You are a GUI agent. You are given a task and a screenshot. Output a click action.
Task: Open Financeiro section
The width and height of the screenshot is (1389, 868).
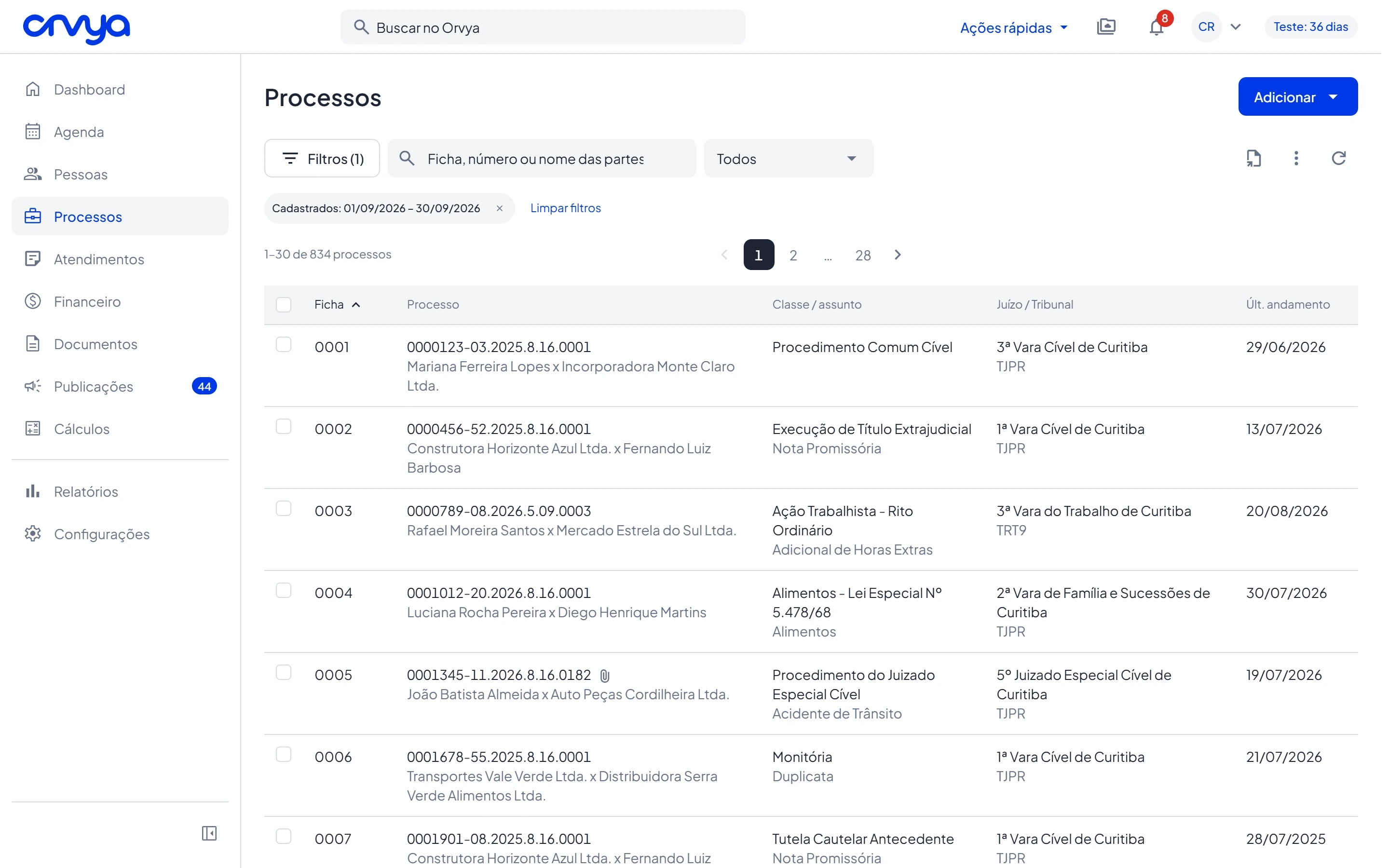click(120, 302)
